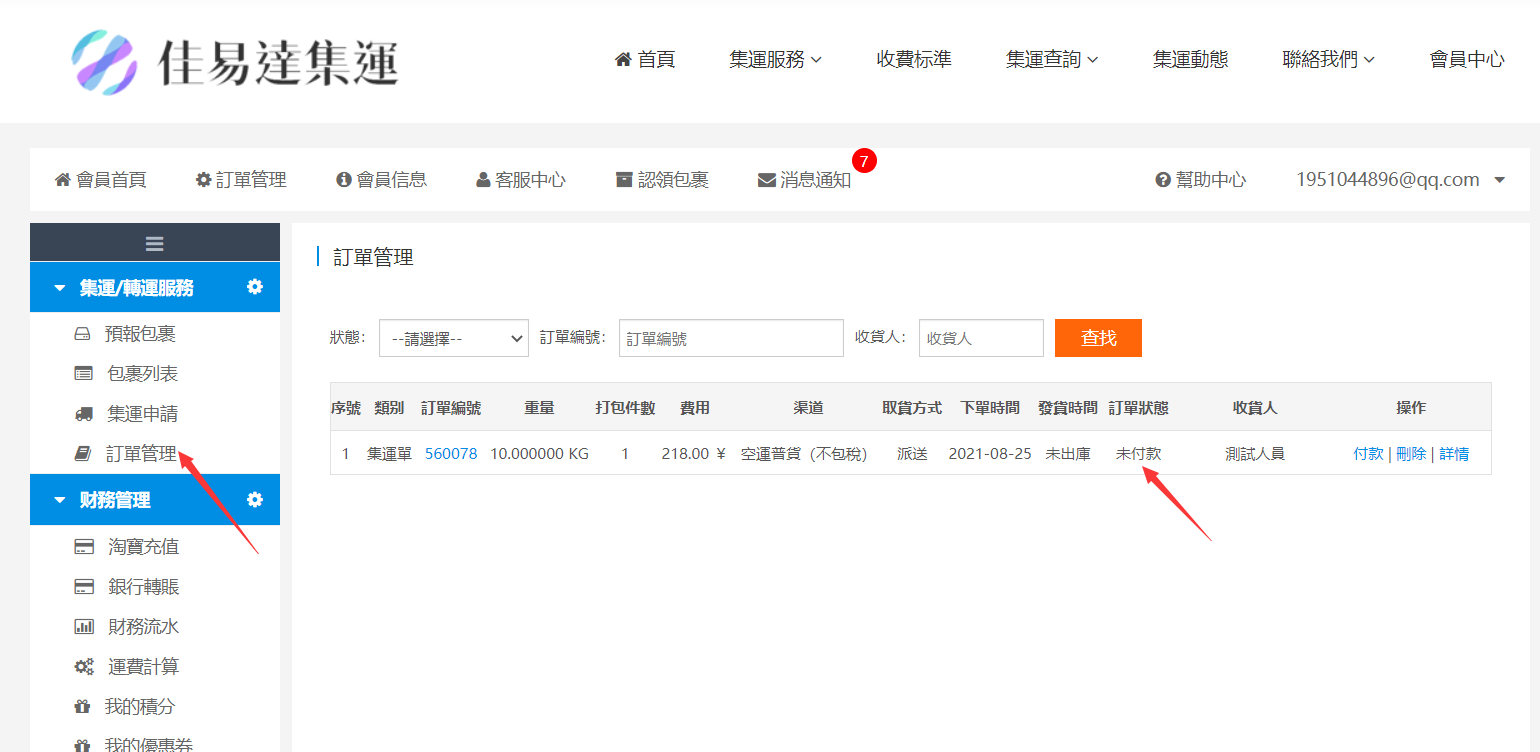Click the gears icon beside 運費計算
1540x752 pixels.
pyautogui.click(x=84, y=667)
